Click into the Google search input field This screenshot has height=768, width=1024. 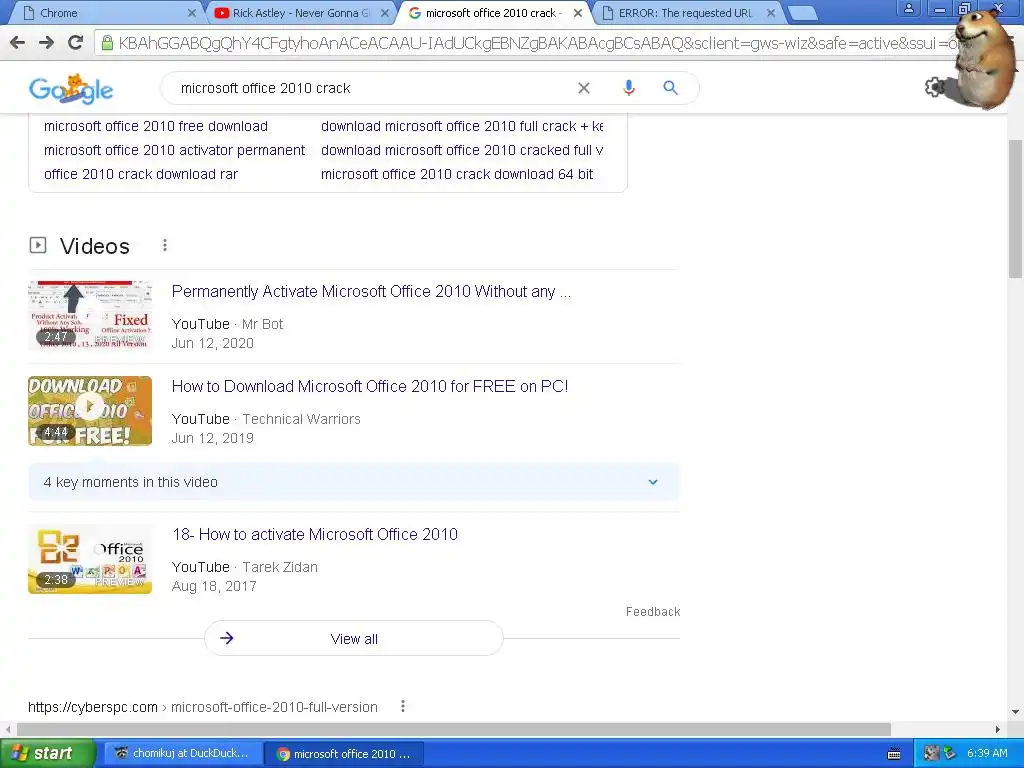click(x=372, y=88)
